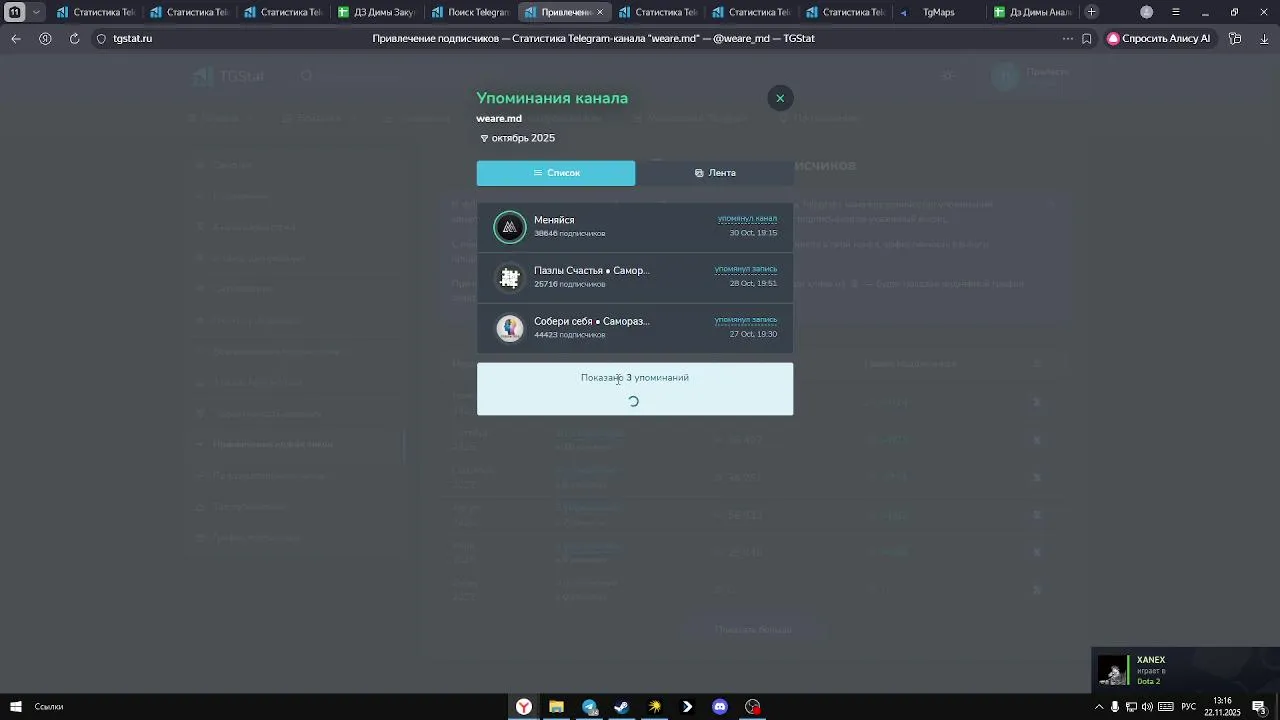
Task: Open site info icon before tgstat.ru
Action: coord(101,39)
